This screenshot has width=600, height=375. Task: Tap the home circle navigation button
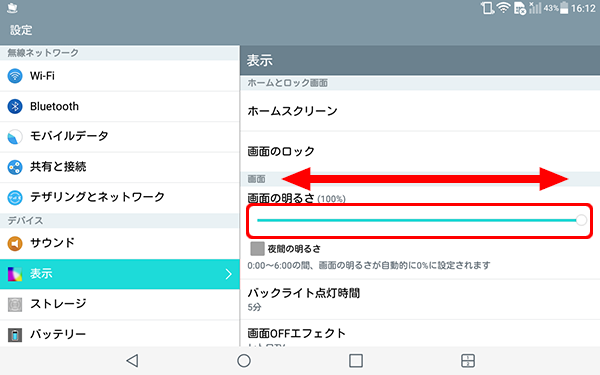click(244, 360)
